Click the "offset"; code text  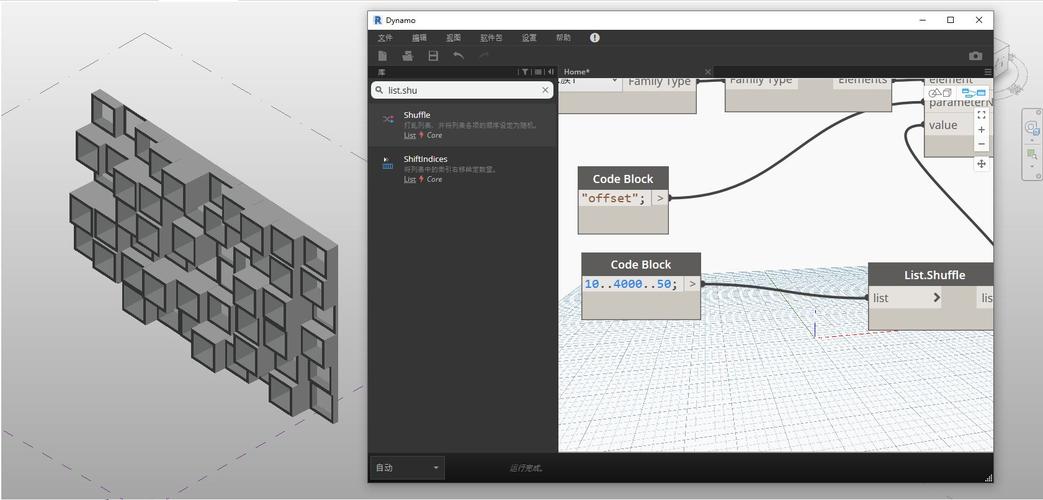(613, 198)
